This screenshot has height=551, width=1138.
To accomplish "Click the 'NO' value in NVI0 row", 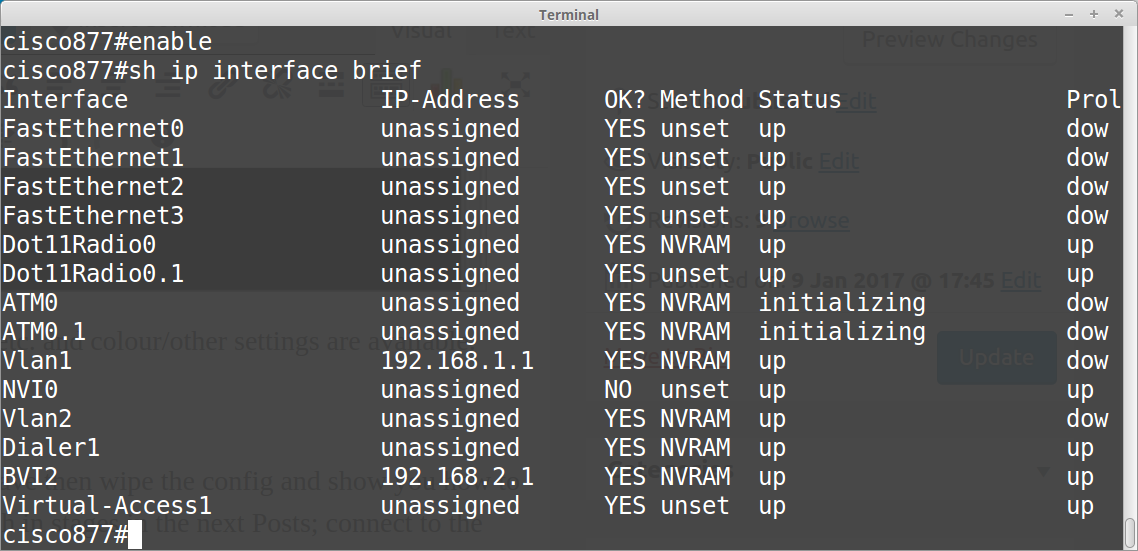I will coord(618,390).
